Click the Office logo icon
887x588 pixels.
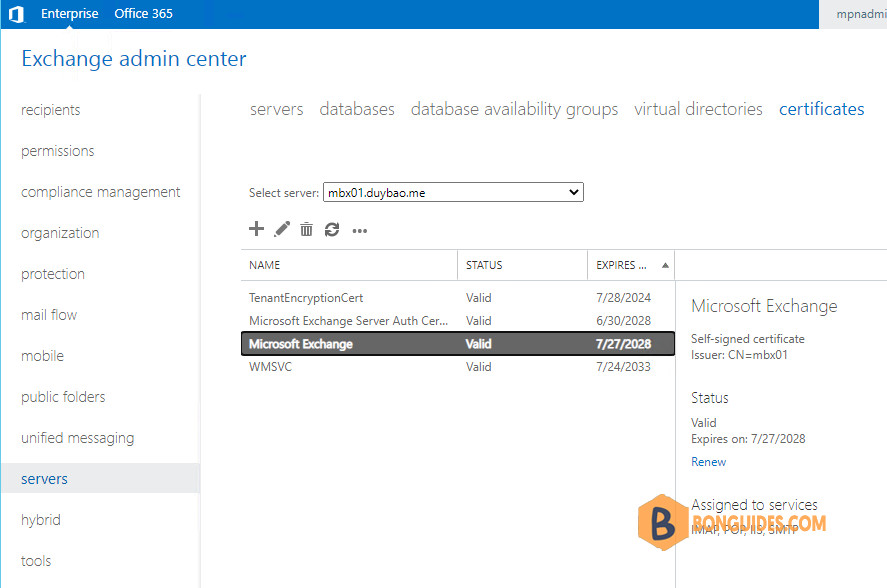(x=16, y=14)
